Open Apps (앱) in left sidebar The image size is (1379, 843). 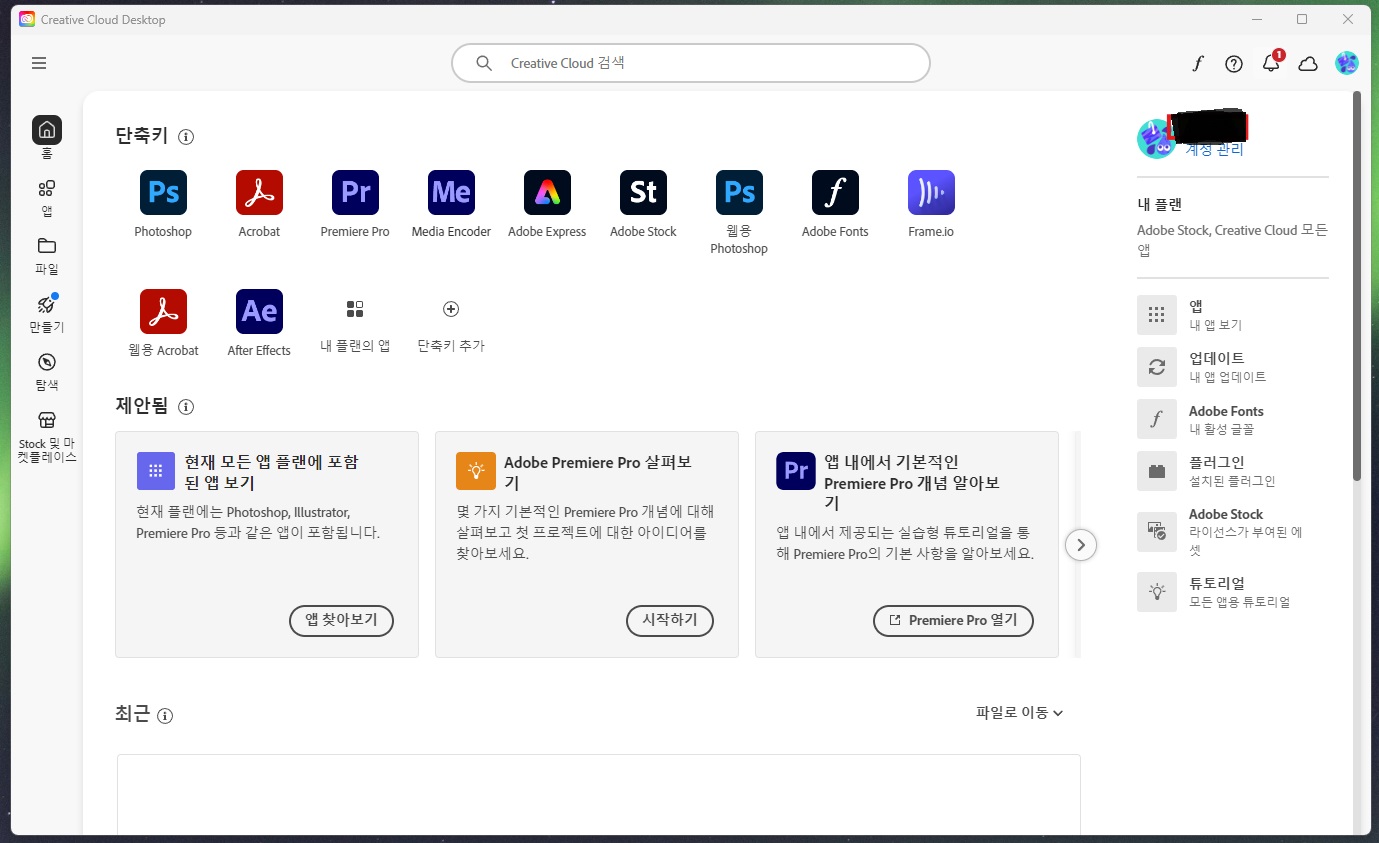[47, 197]
